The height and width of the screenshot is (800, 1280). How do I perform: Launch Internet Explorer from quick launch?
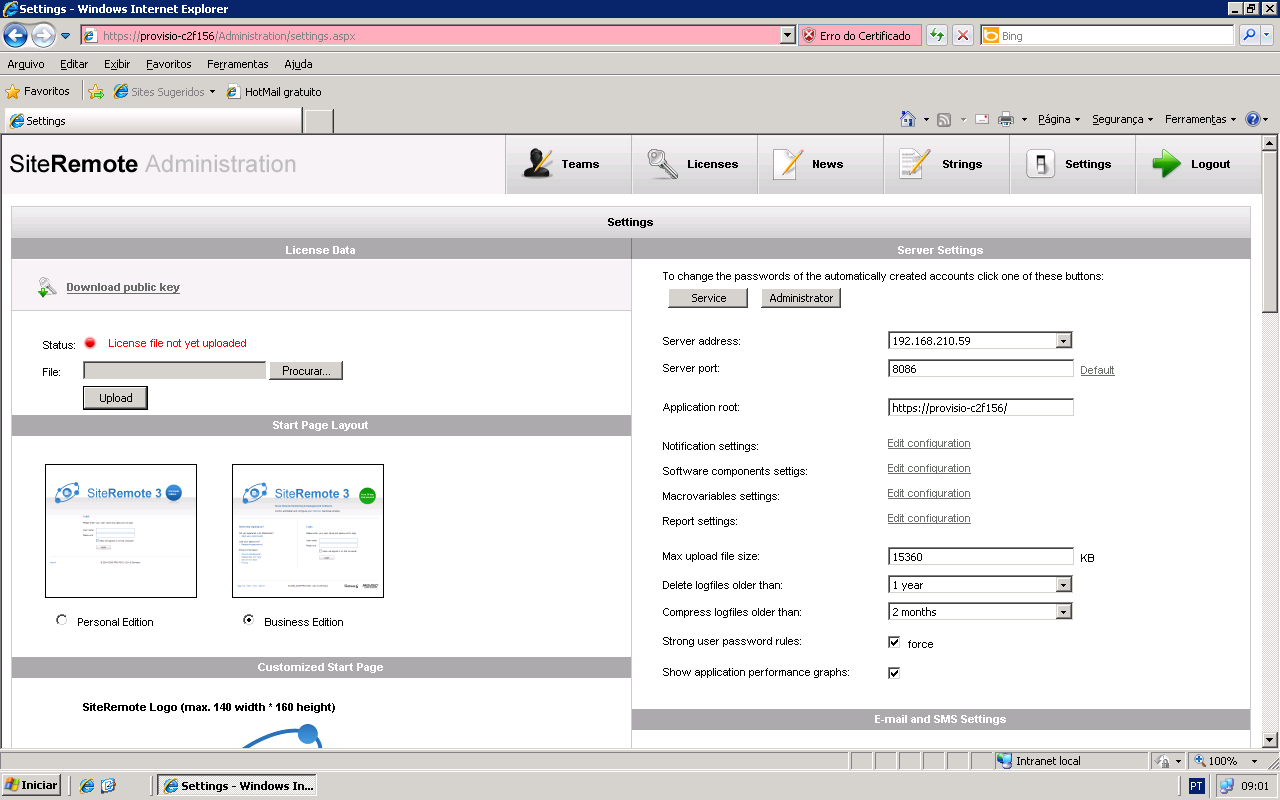coord(87,786)
